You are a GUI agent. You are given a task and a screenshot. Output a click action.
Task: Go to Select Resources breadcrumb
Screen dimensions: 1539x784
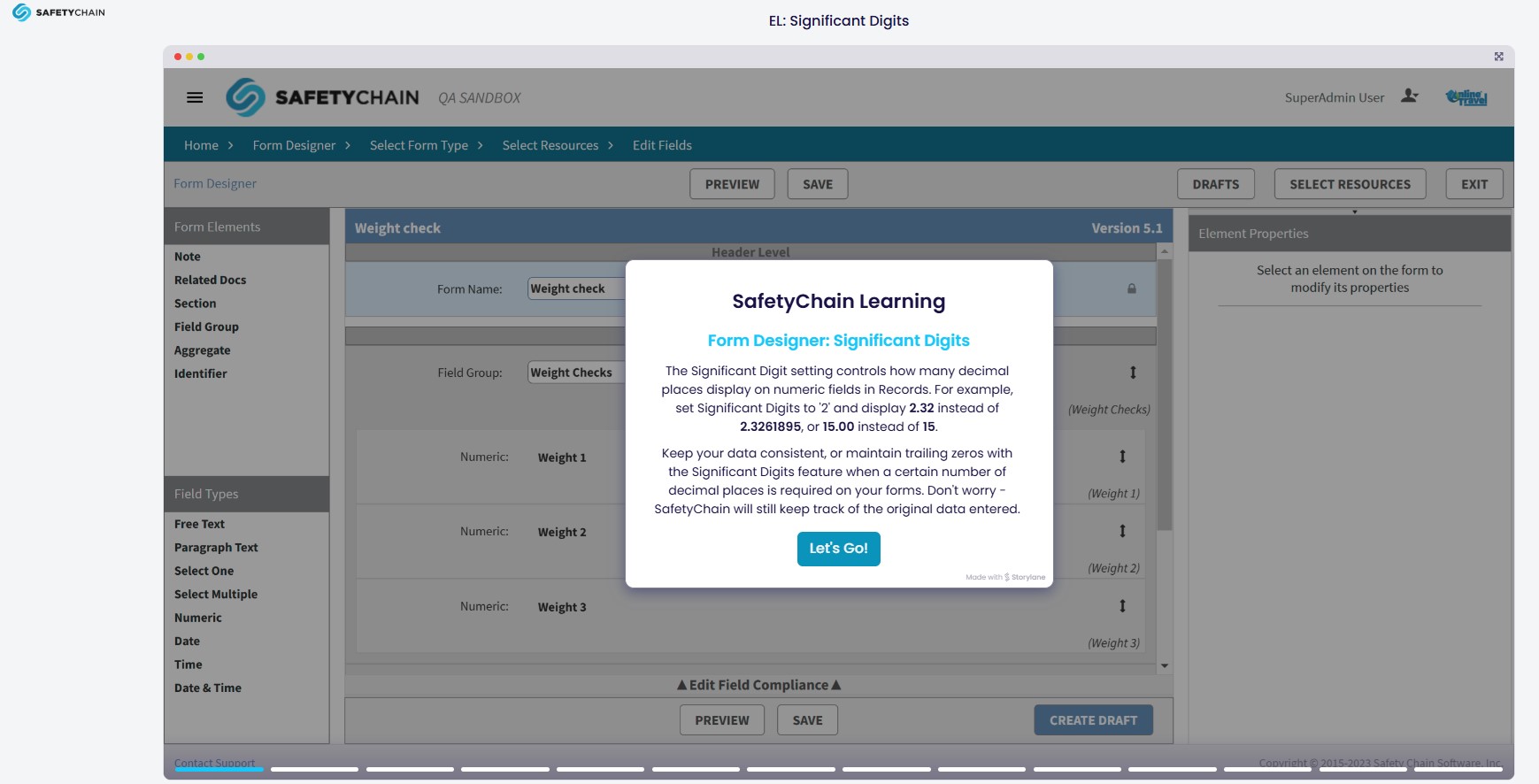pos(550,145)
